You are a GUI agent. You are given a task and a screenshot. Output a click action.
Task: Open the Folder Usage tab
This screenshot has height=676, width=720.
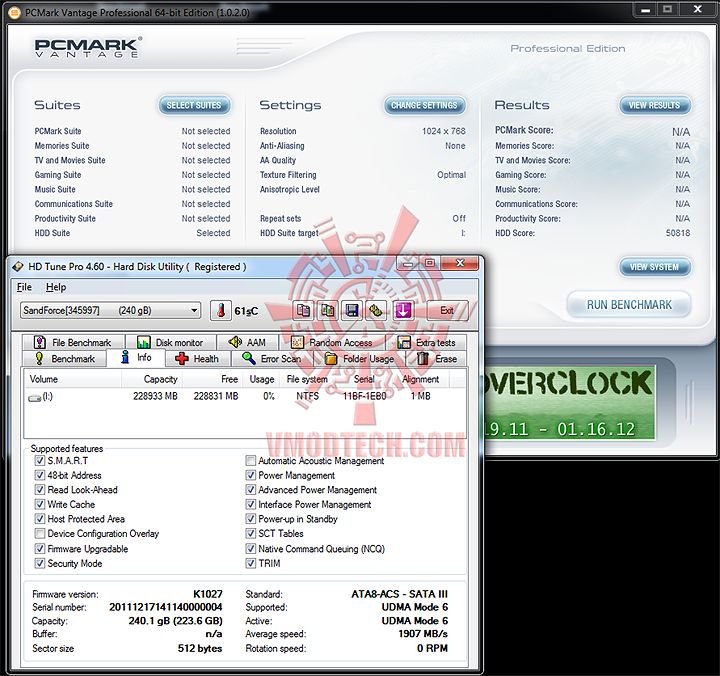click(360, 359)
